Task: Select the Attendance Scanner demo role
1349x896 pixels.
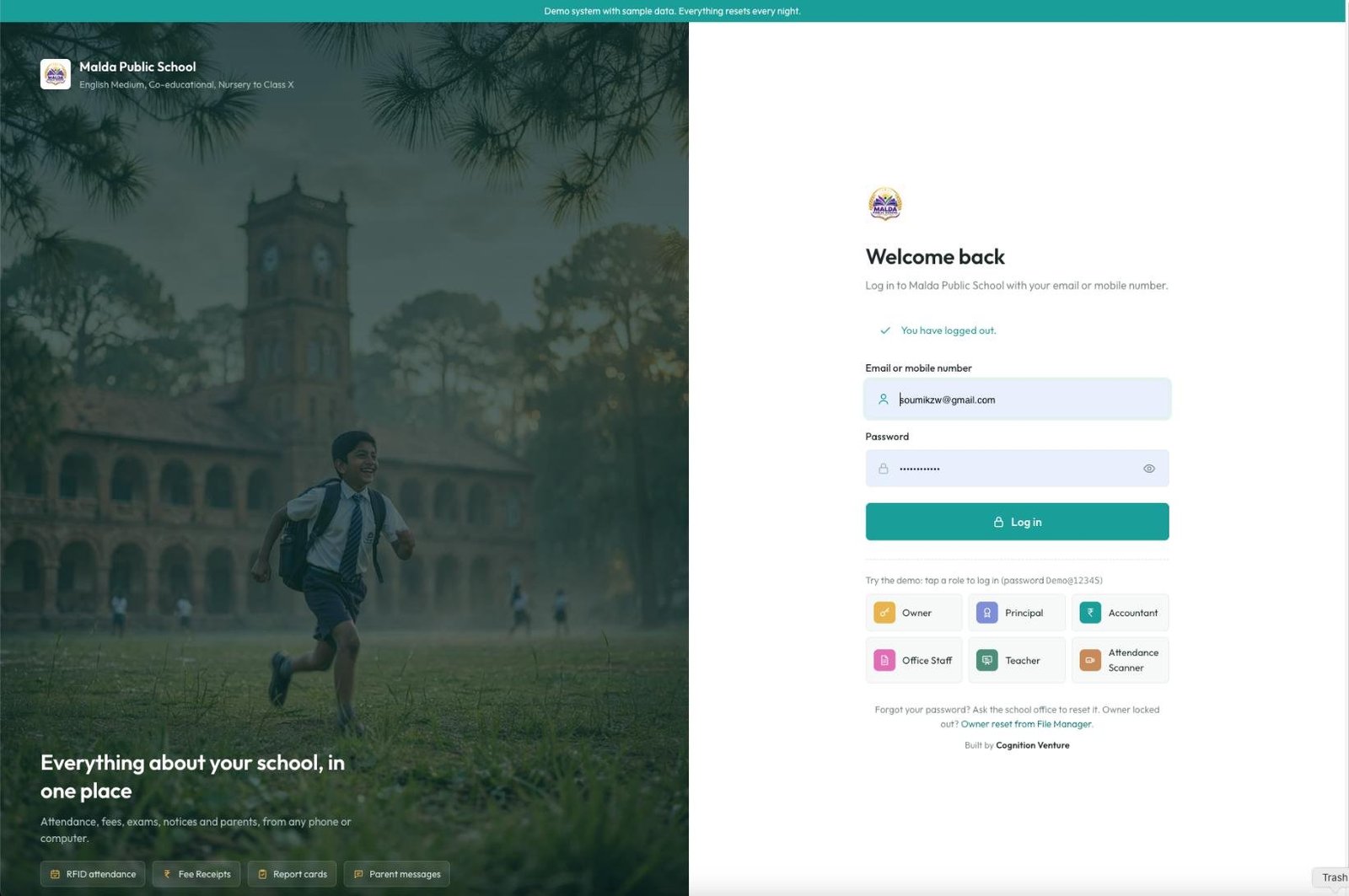Action: point(1120,660)
